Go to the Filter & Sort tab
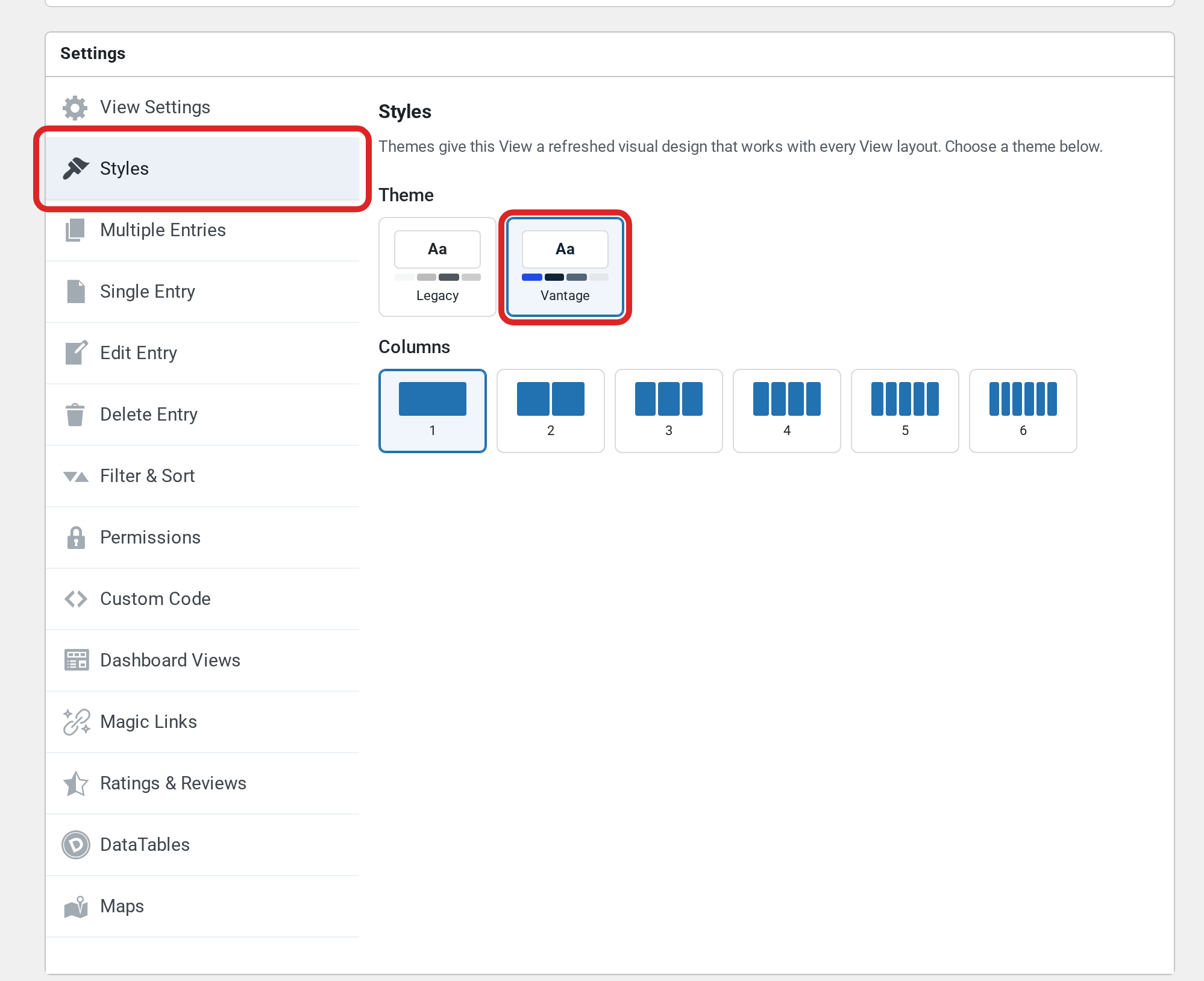The width and height of the screenshot is (1204, 981). tap(202, 476)
